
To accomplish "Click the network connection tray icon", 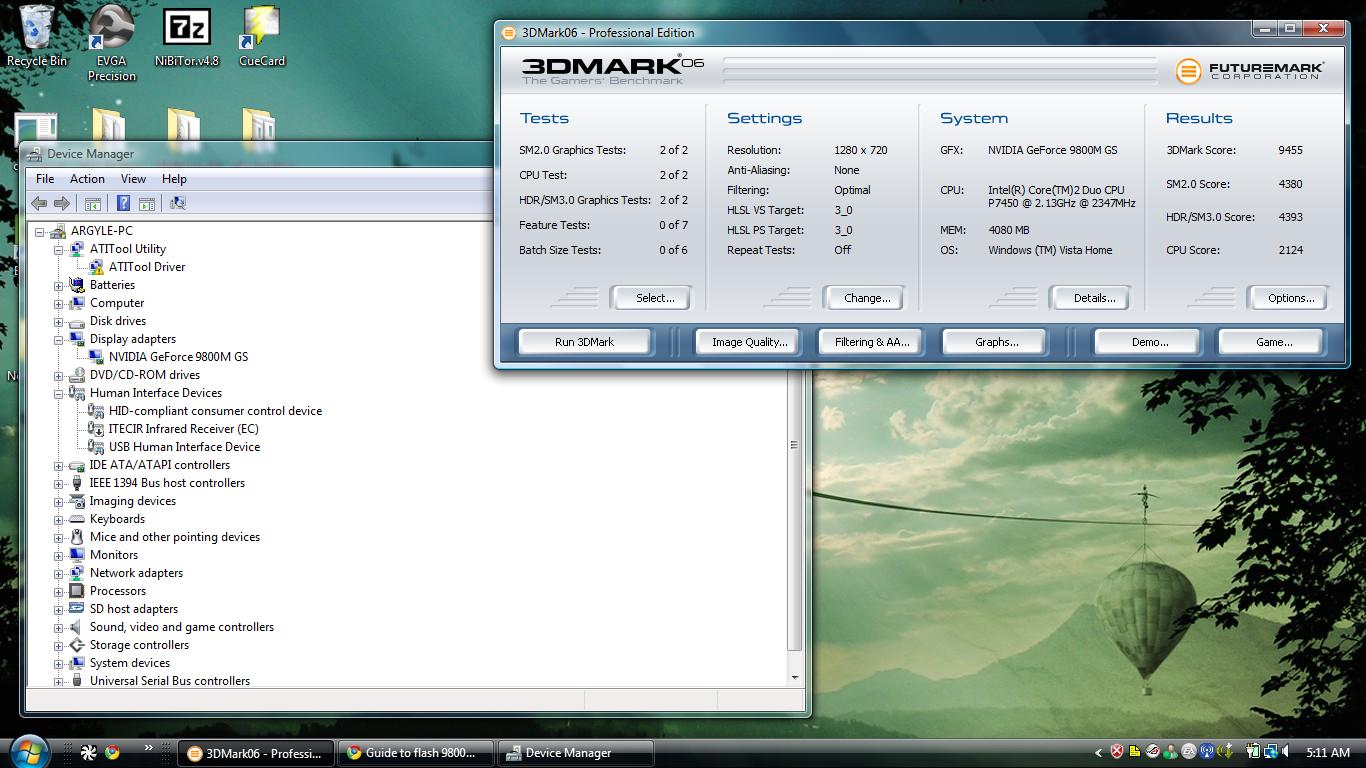I will (1271, 752).
